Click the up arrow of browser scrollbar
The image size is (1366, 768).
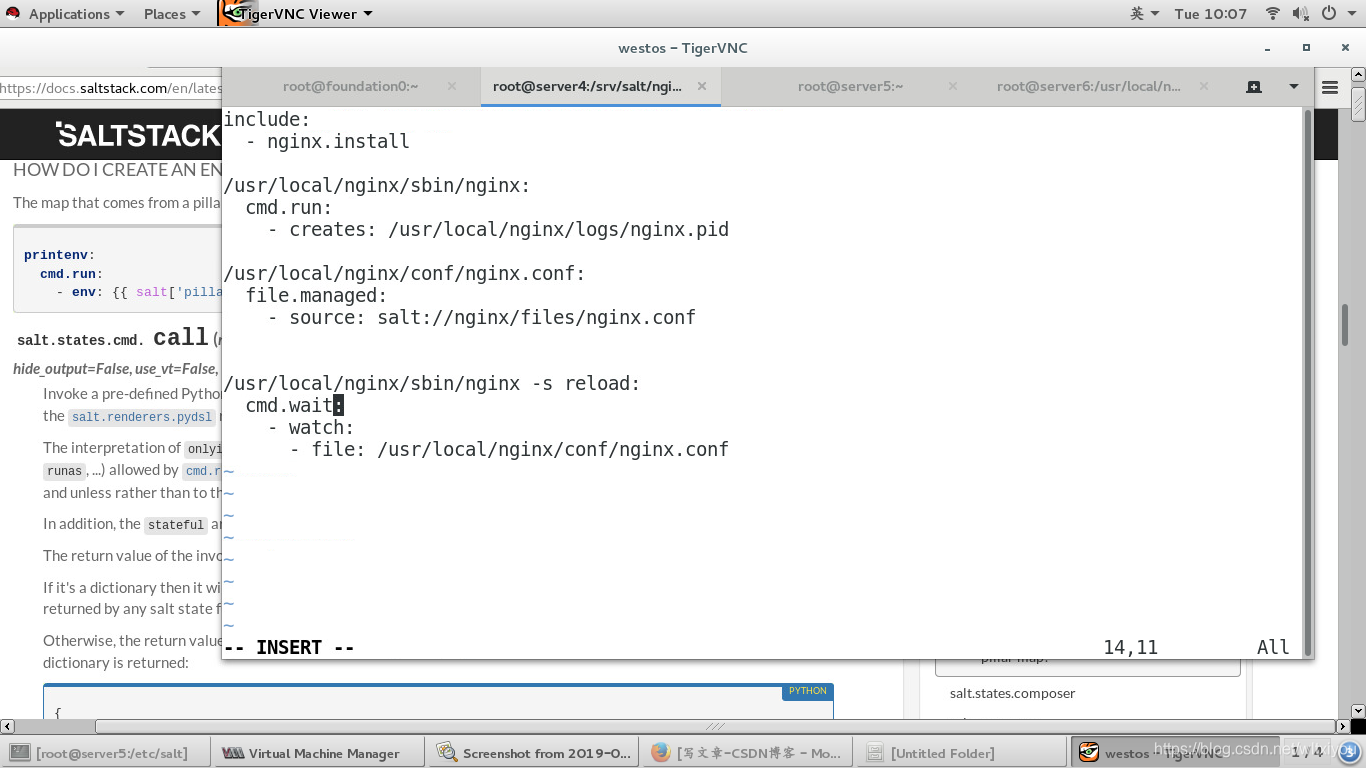[x=1357, y=74]
